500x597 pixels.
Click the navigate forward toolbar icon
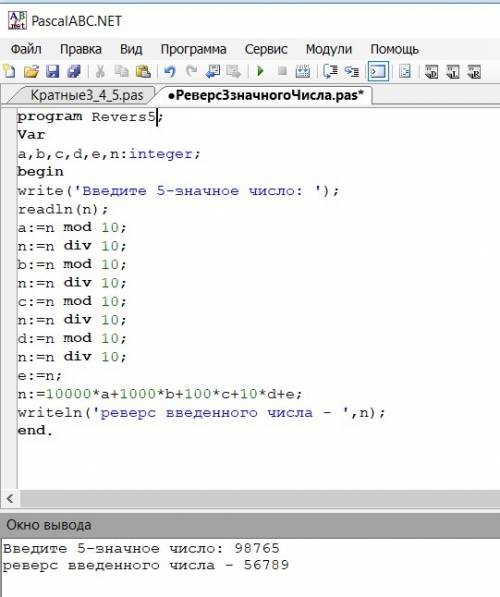click(x=234, y=72)
